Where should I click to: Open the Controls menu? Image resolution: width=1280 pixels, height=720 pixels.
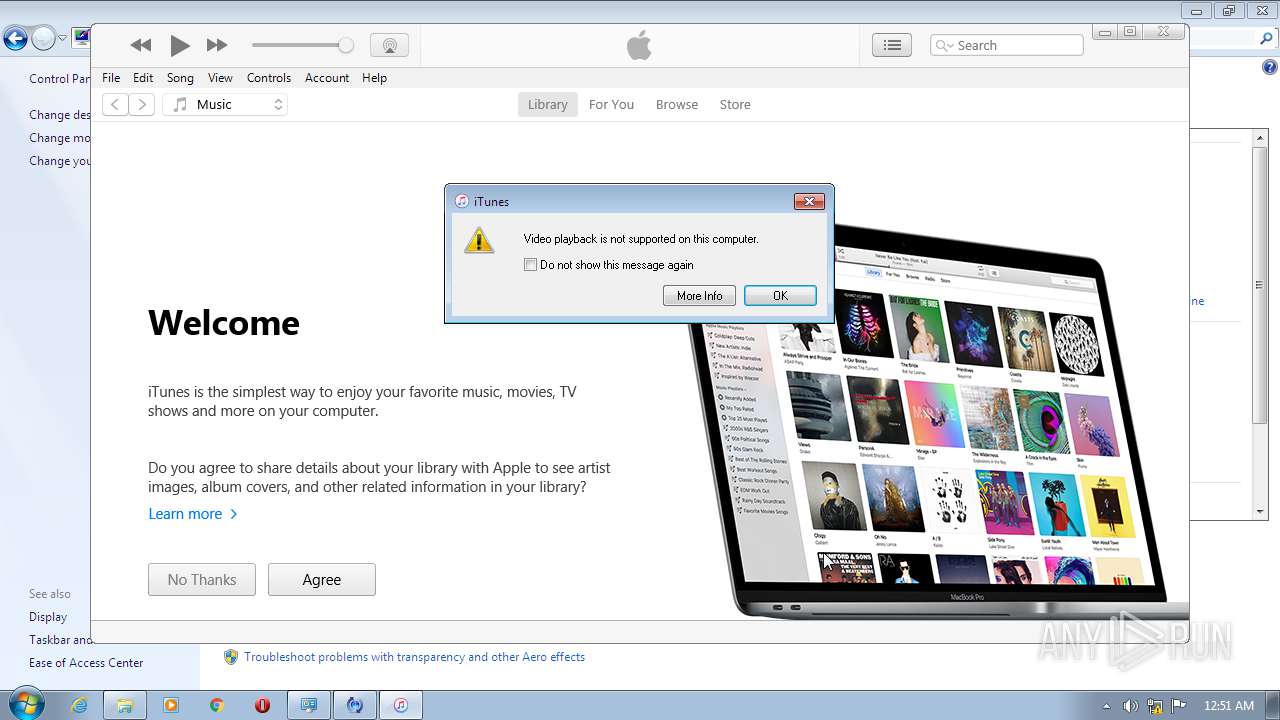coord(269,77)
